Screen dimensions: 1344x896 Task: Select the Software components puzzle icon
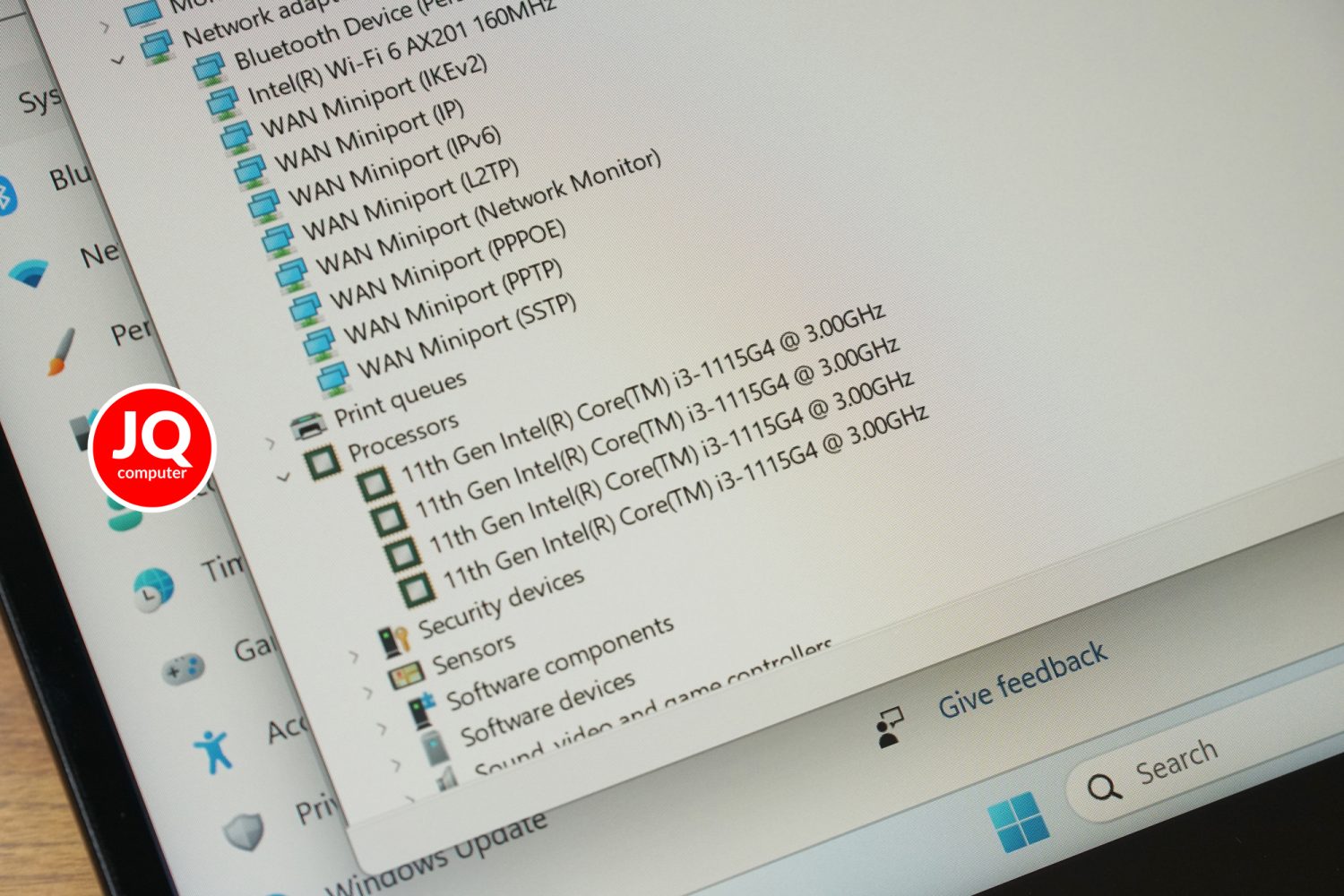pyautogui.click(x=422, y=709)
